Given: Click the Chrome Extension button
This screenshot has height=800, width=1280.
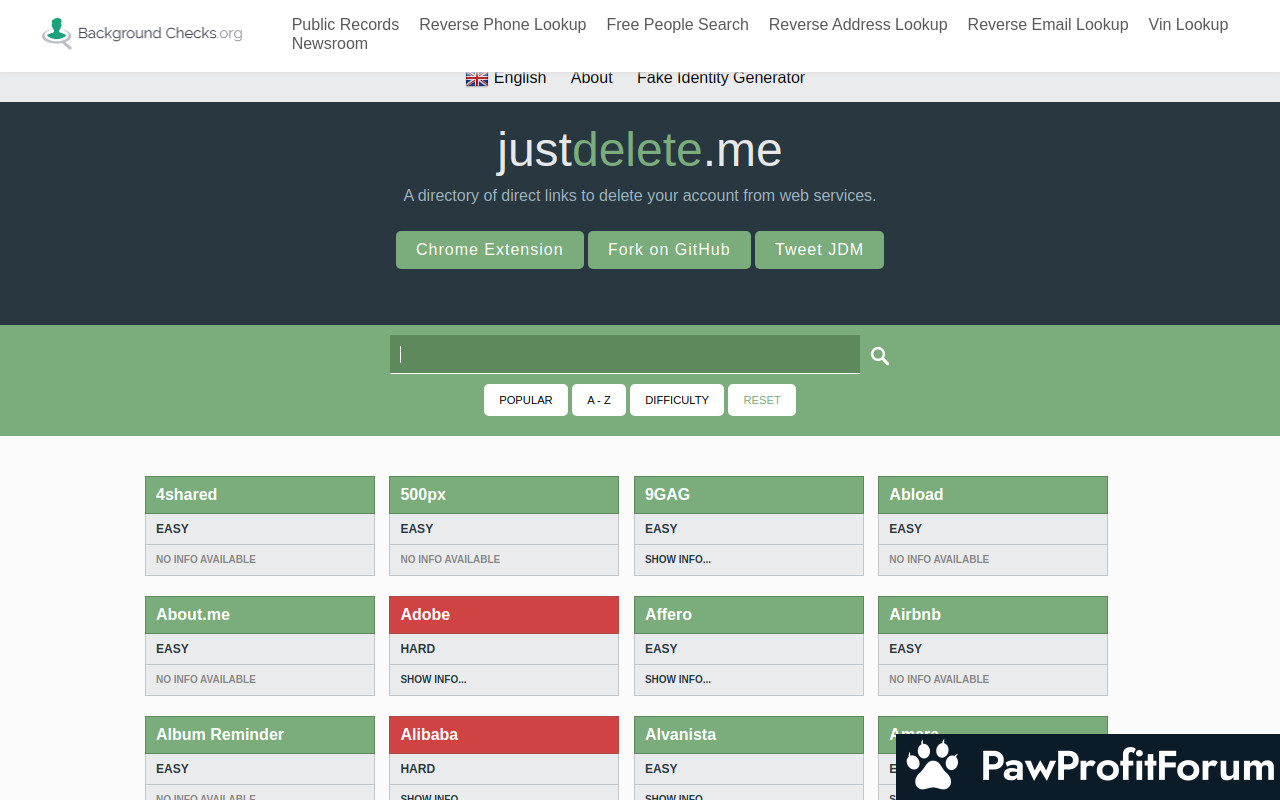Looking at the screenshot, I should [x=490, y=250].
